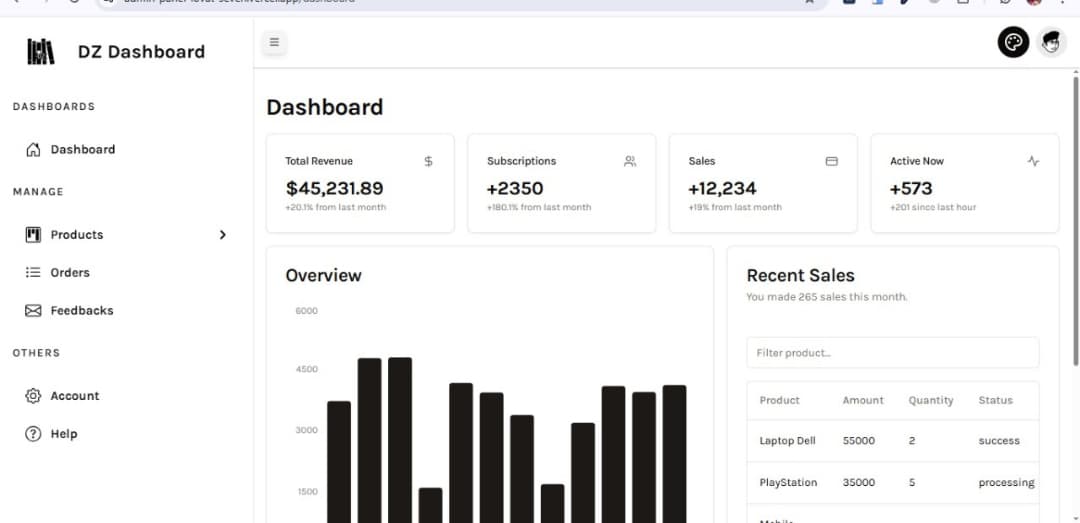Viewport: 1080px width, 523px height.
Task: Click the Products kanban icon
Action: point(33,235)
